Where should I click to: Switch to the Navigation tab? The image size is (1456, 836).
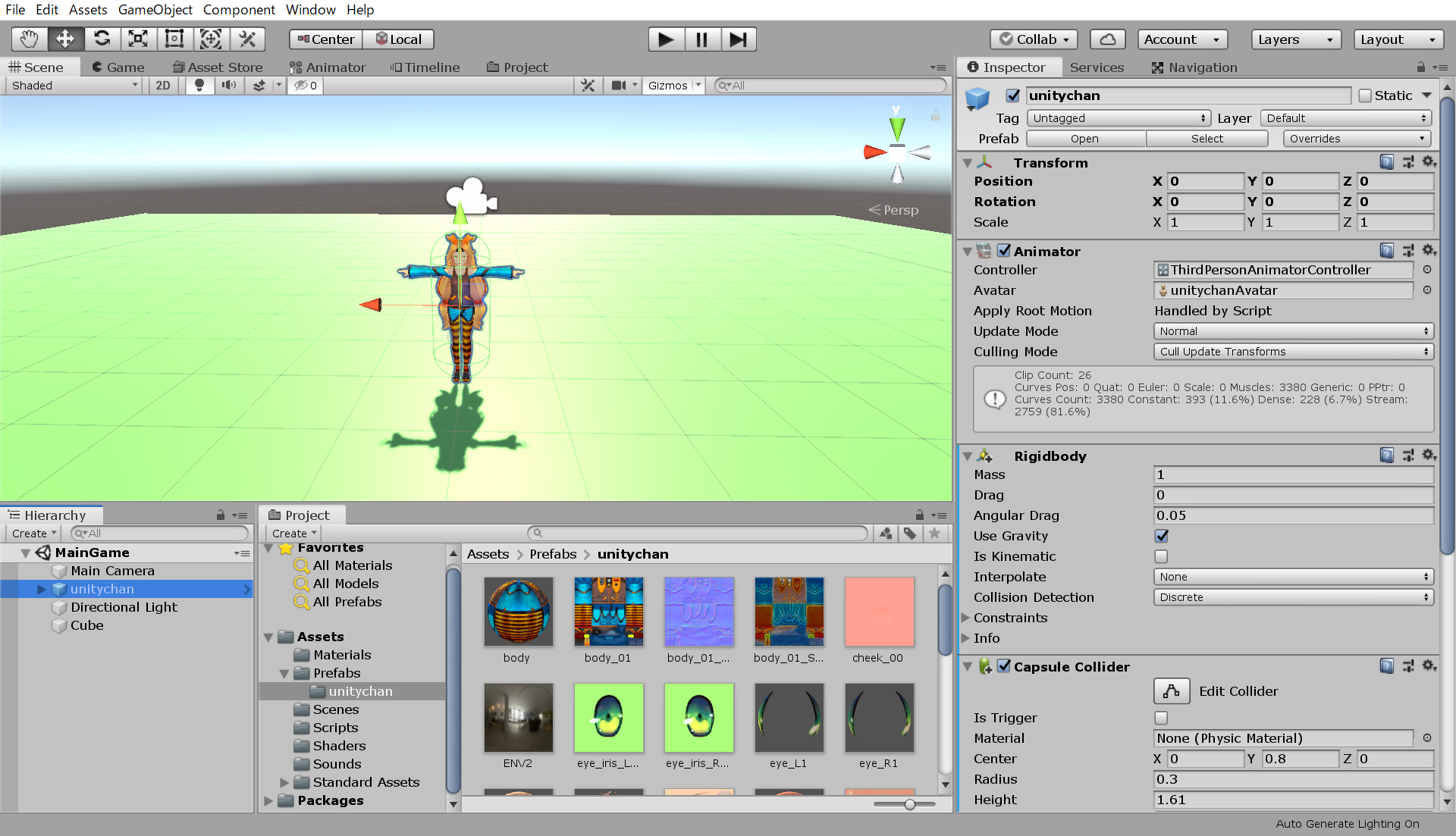click(1194, 67)
